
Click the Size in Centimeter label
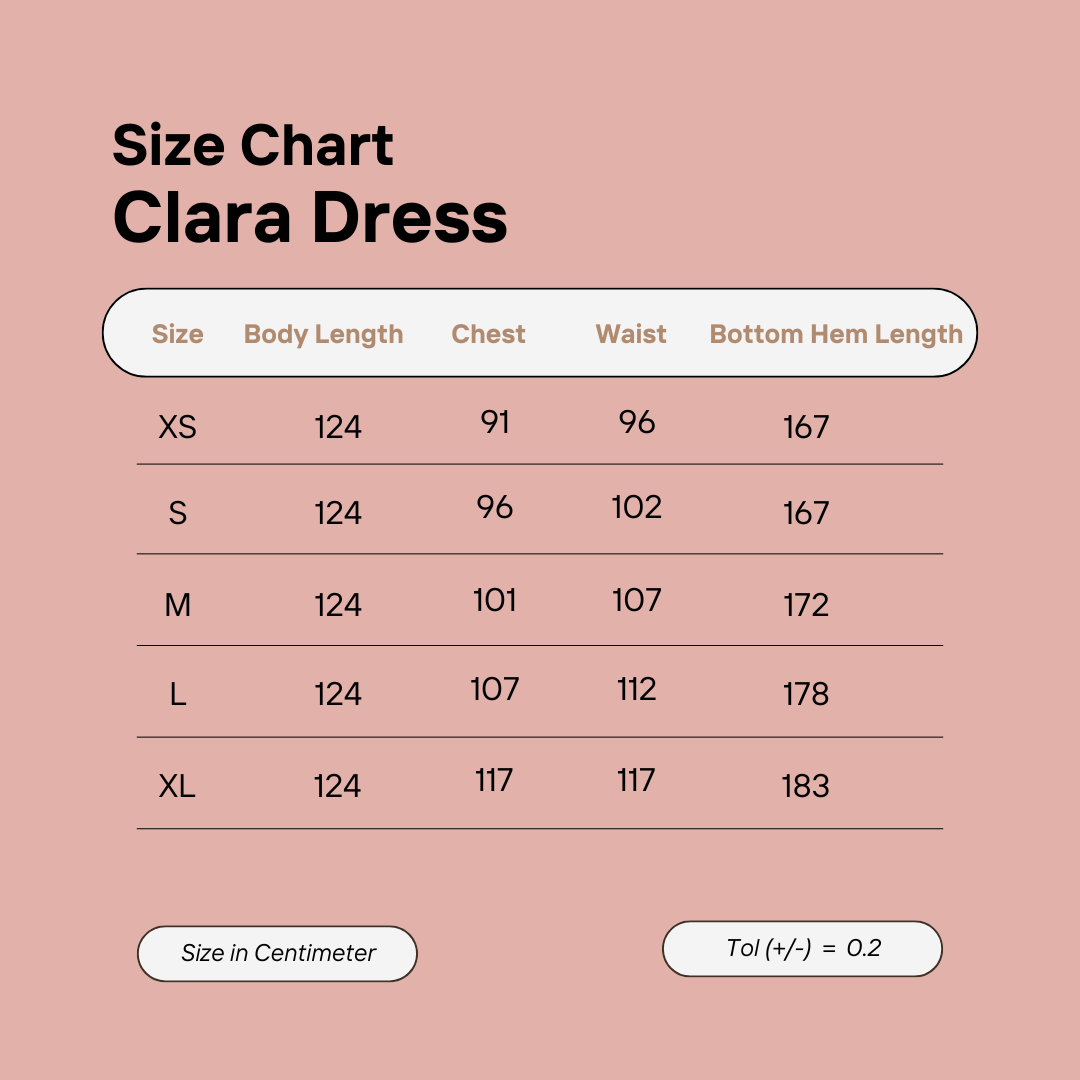point(277,953)
